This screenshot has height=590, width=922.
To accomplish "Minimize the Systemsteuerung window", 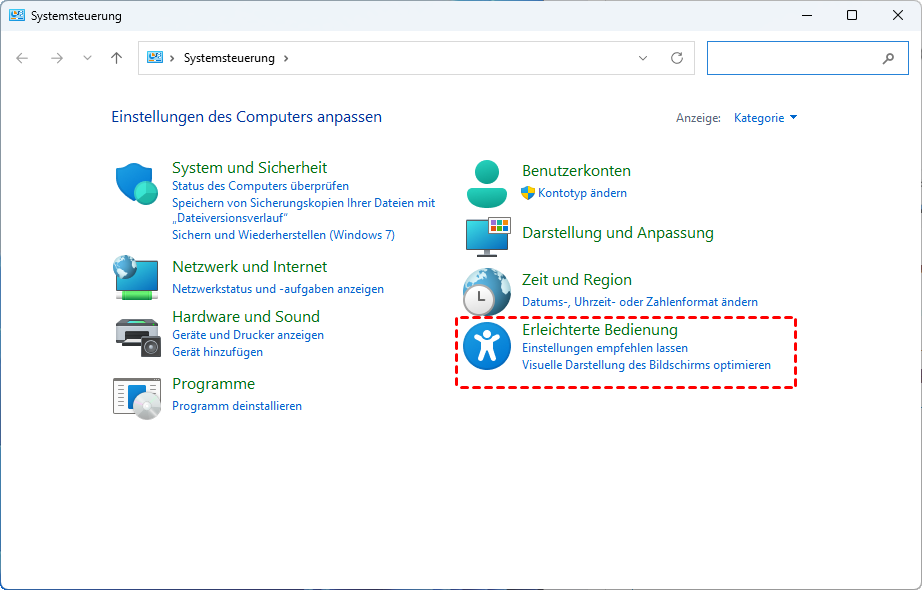I will 807,15.
